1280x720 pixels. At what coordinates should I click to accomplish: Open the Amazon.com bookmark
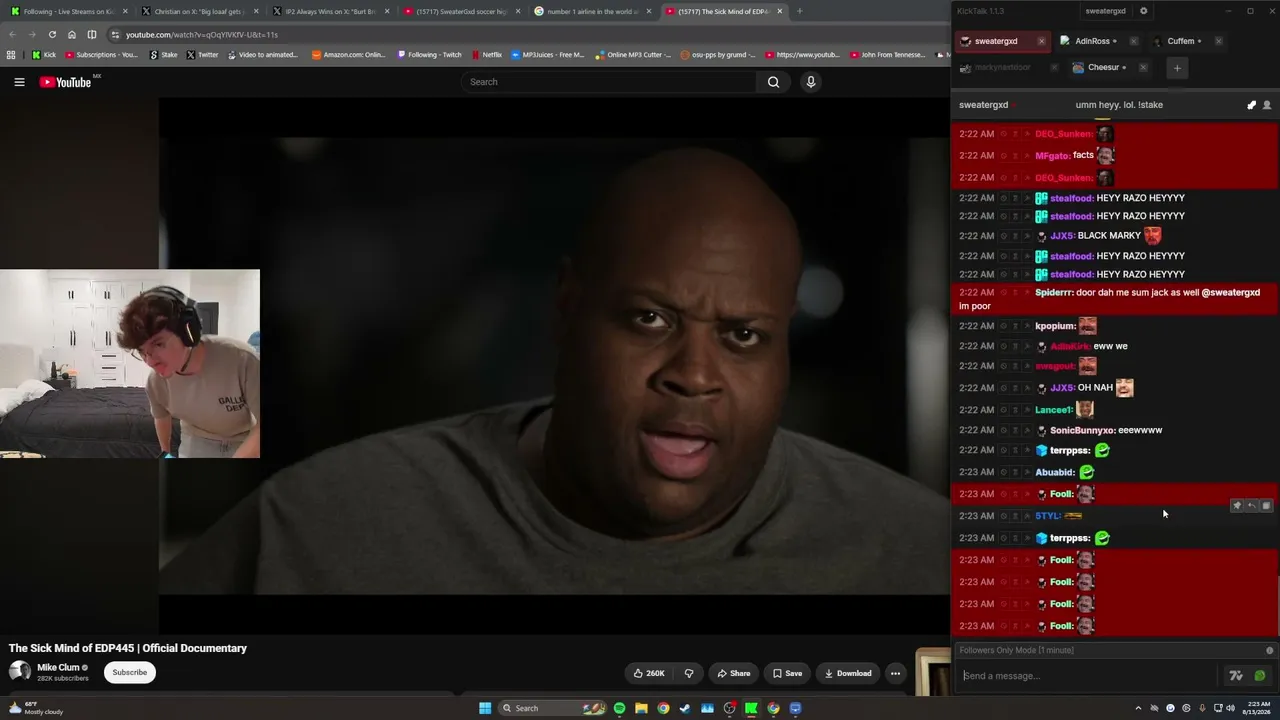click(349, 55)
